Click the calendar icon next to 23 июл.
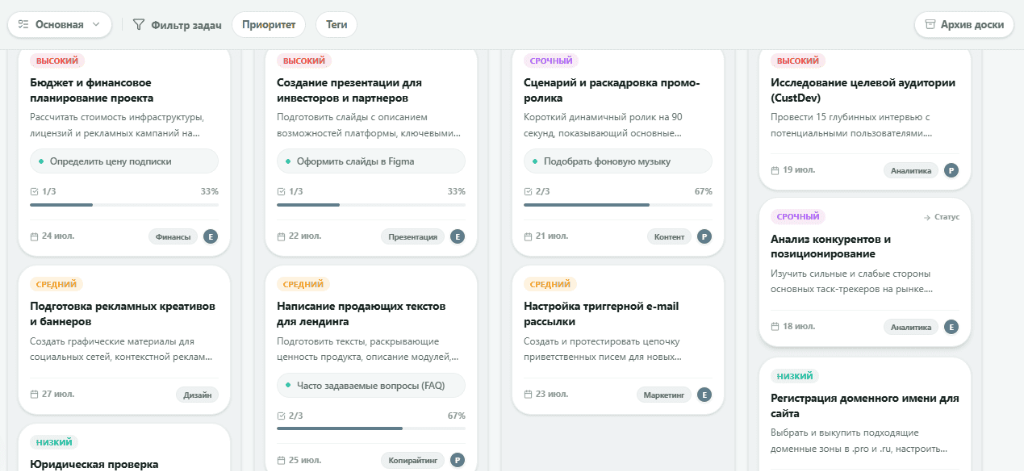 click(528, 394)
